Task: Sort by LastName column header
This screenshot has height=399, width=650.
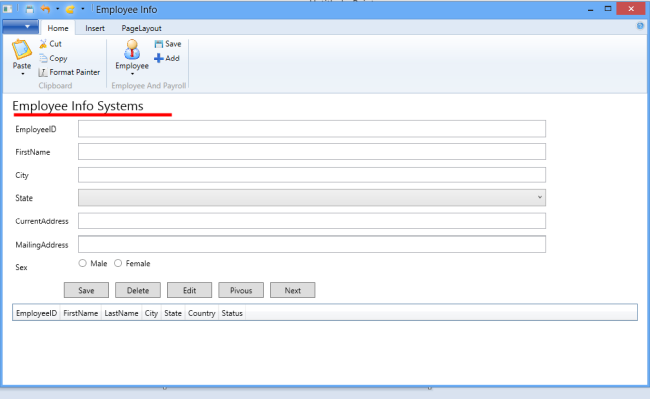Action: 121,313
